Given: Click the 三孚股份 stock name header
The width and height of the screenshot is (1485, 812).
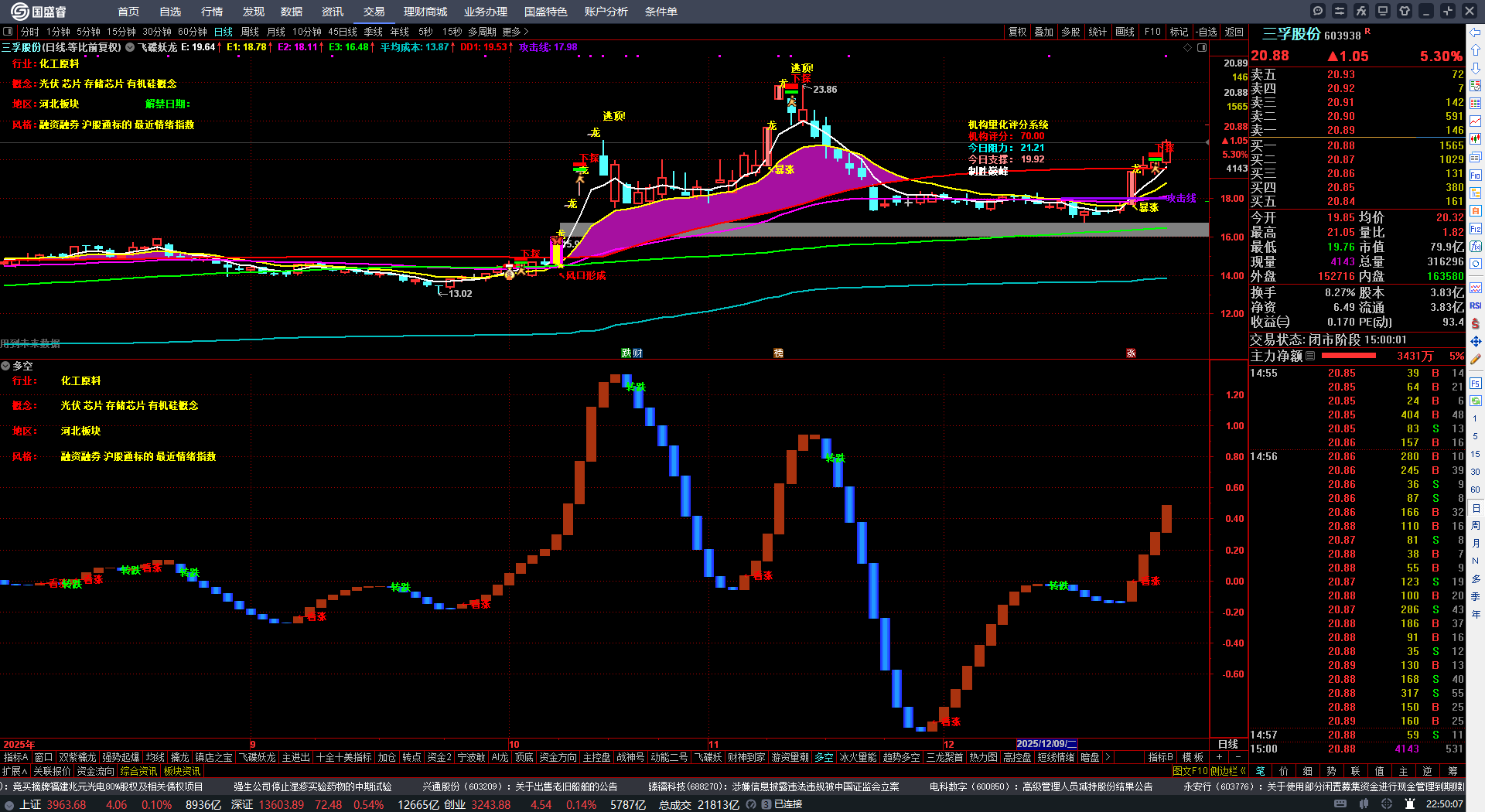Looking at the screenshot, I should 1291,34.
